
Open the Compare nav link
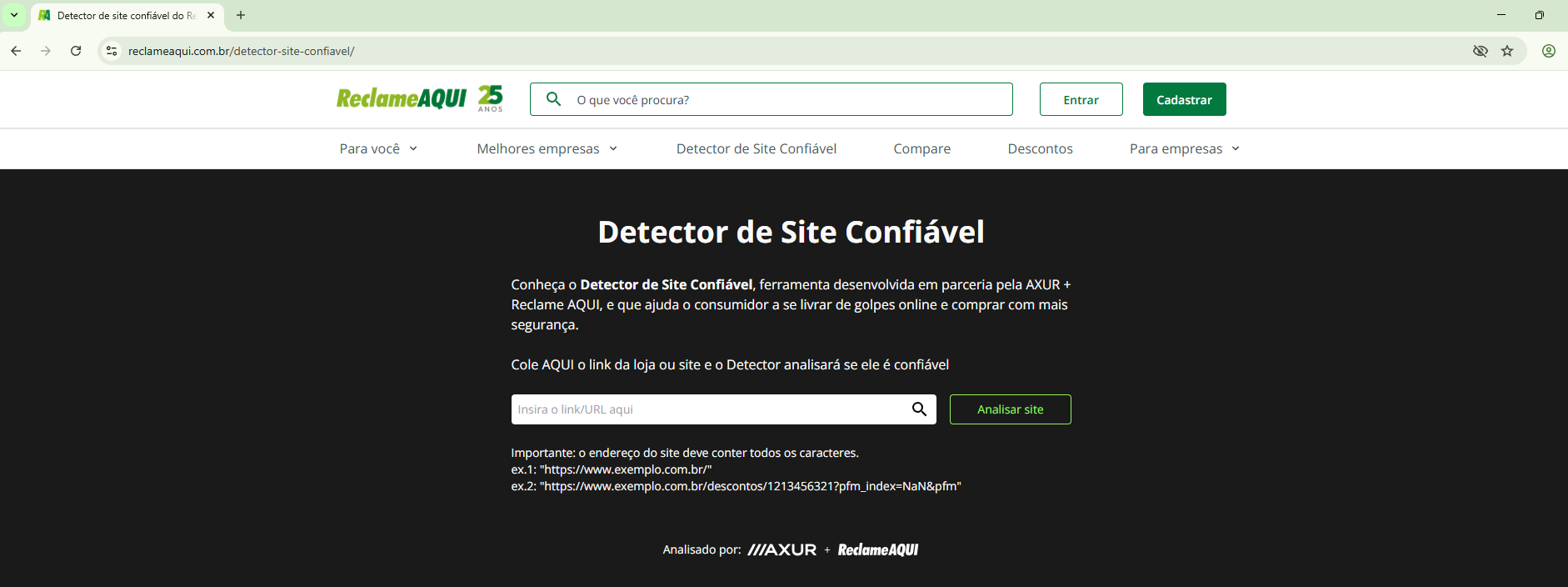pos(921,148)
